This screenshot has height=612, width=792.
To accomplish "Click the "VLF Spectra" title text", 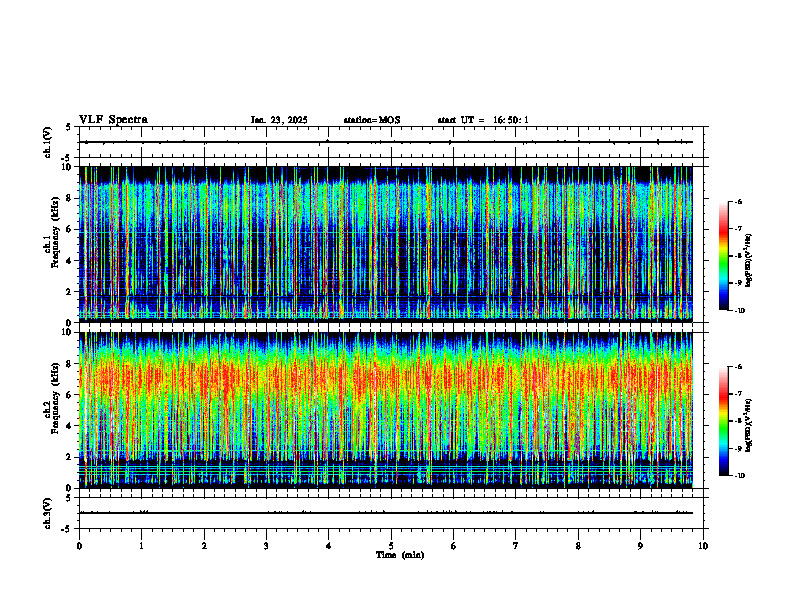I will pos(113,120).
